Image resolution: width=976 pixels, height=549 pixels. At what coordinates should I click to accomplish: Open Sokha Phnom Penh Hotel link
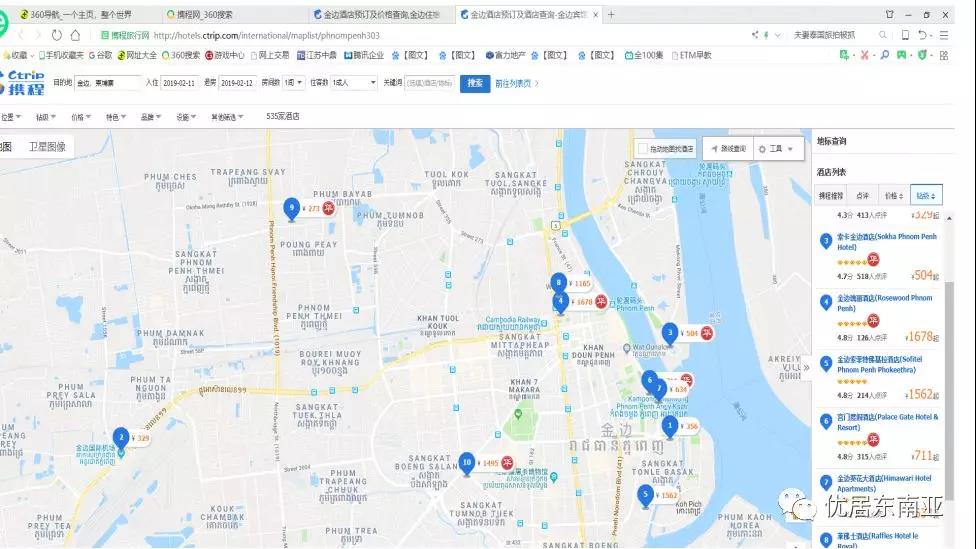[886, 242]
